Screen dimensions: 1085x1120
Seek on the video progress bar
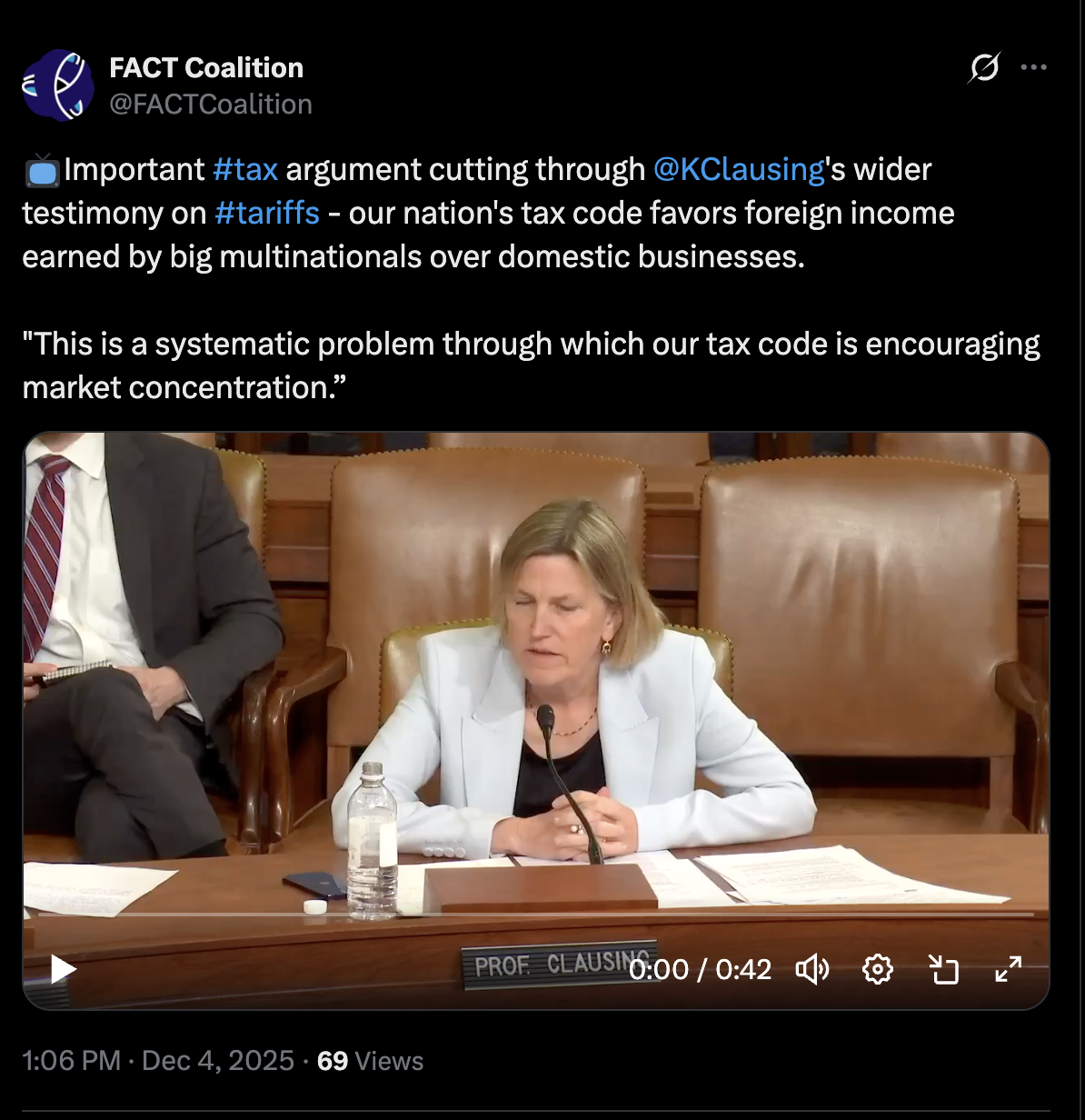click(x=536, y=915)
